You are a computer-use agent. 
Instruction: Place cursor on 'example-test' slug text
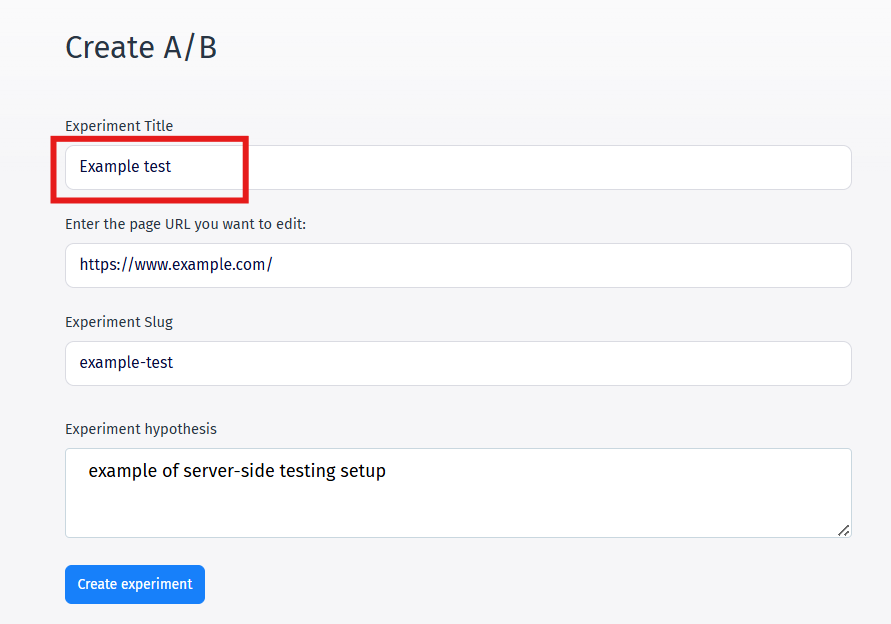pos(126,363)
